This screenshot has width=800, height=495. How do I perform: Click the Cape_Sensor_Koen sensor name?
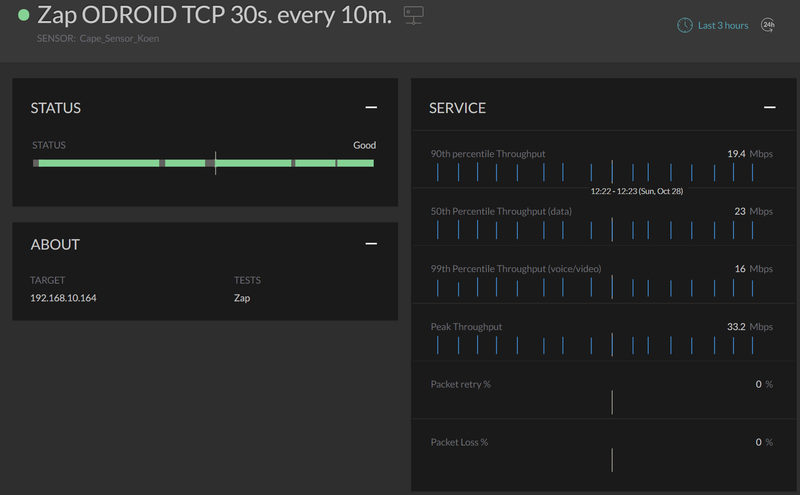119,38
